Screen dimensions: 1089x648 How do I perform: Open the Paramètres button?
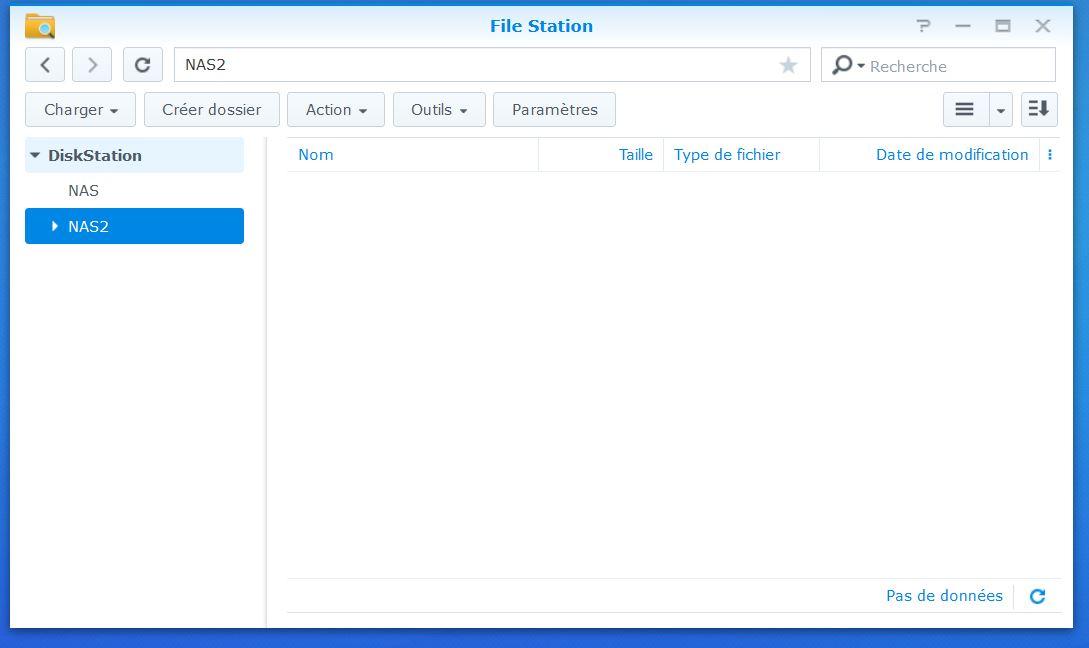pos(554,110)
